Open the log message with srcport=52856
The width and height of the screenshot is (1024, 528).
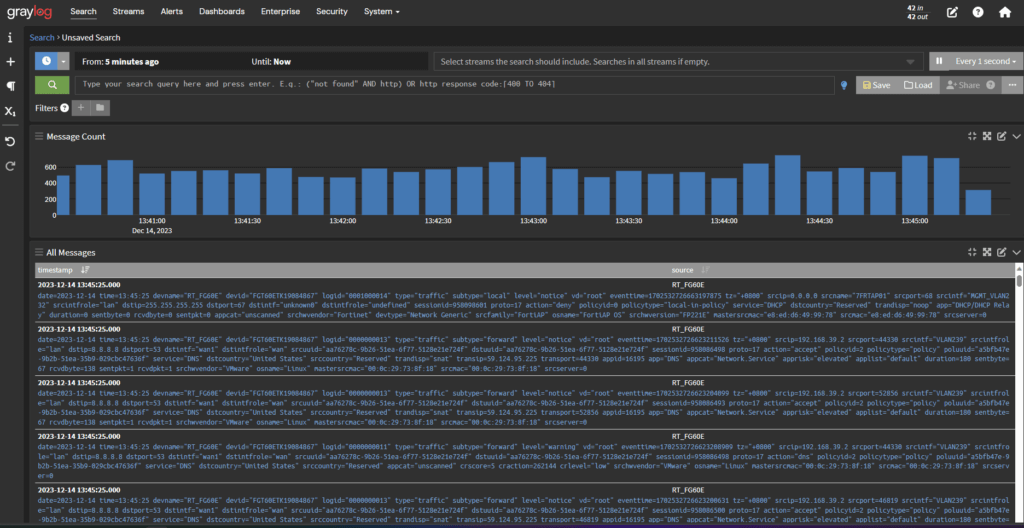pyautogui.click(x=526, y=401)
